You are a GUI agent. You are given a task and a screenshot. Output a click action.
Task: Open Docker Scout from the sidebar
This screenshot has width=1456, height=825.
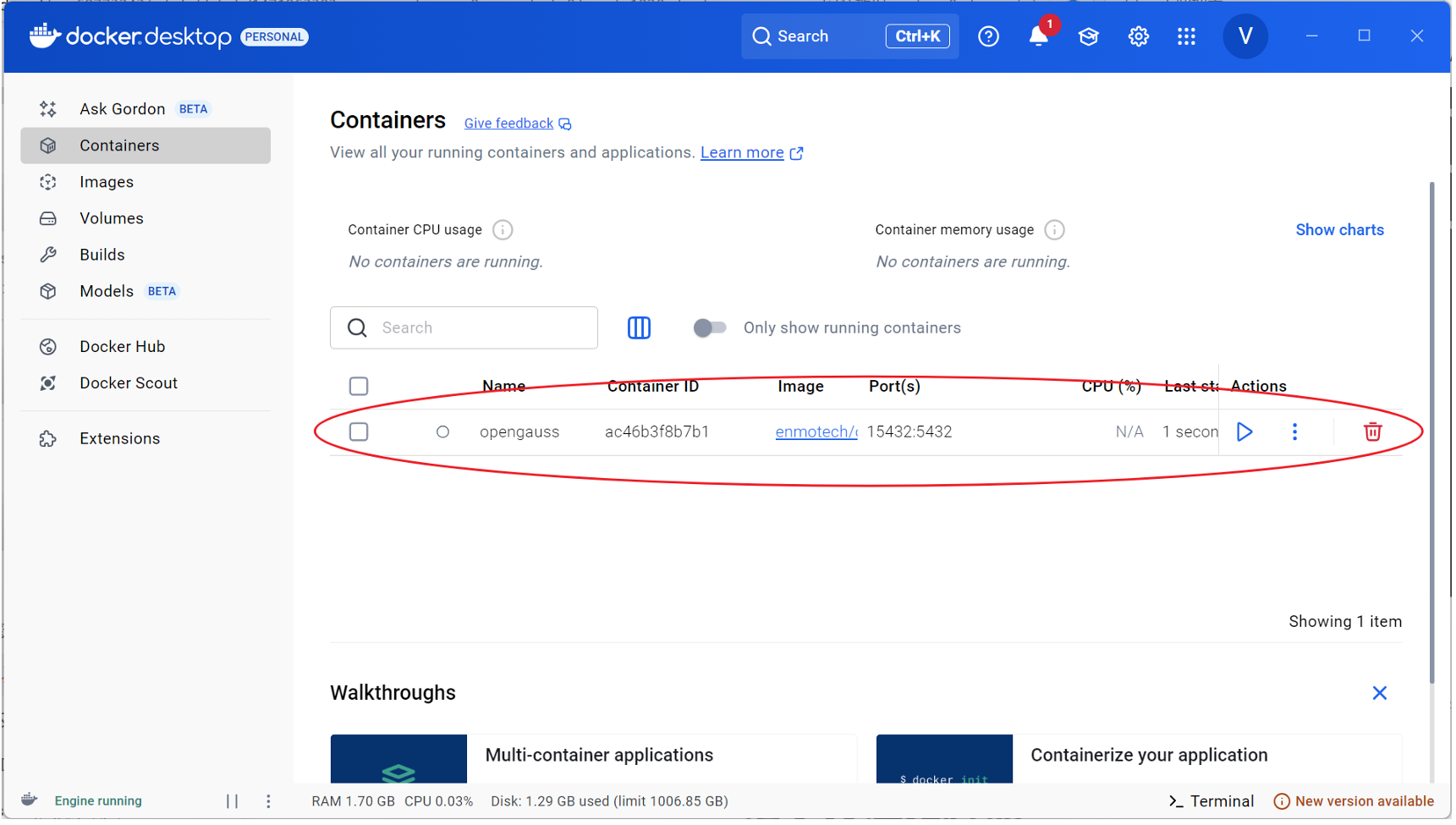pos(146,383)
